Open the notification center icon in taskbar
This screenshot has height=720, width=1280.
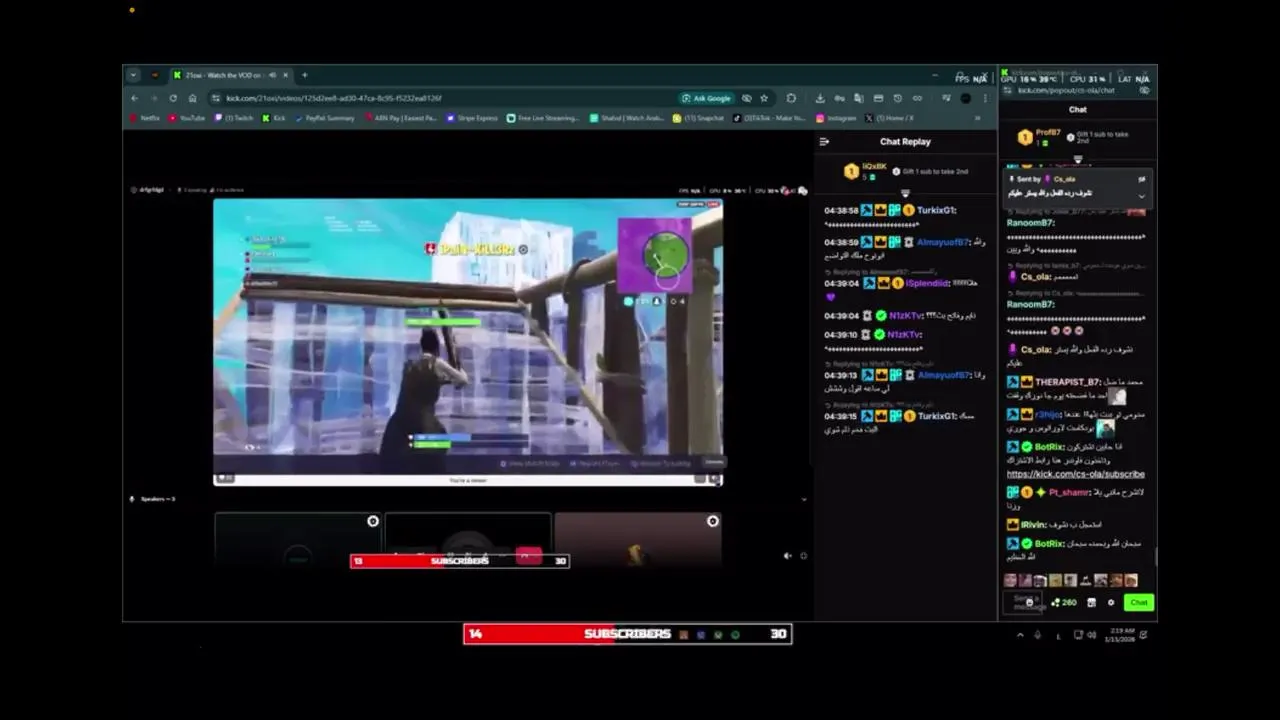point(1143,635)
